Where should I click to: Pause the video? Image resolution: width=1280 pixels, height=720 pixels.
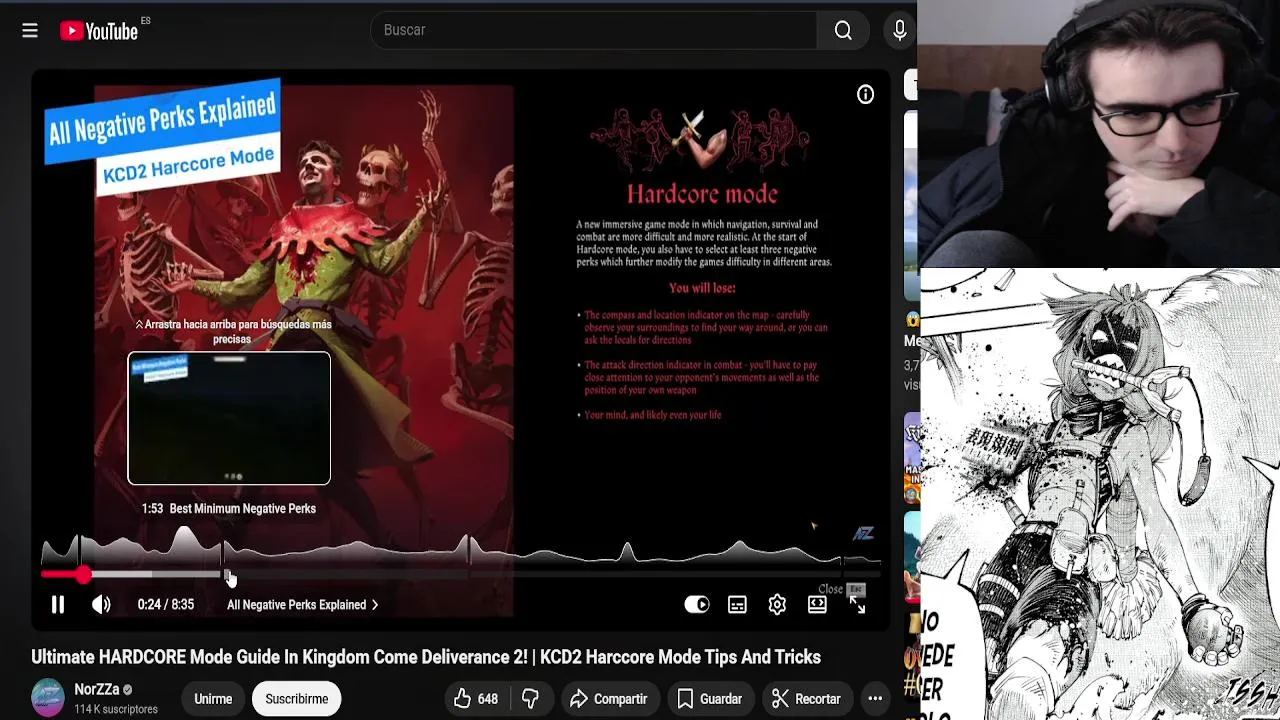(58, 604)
